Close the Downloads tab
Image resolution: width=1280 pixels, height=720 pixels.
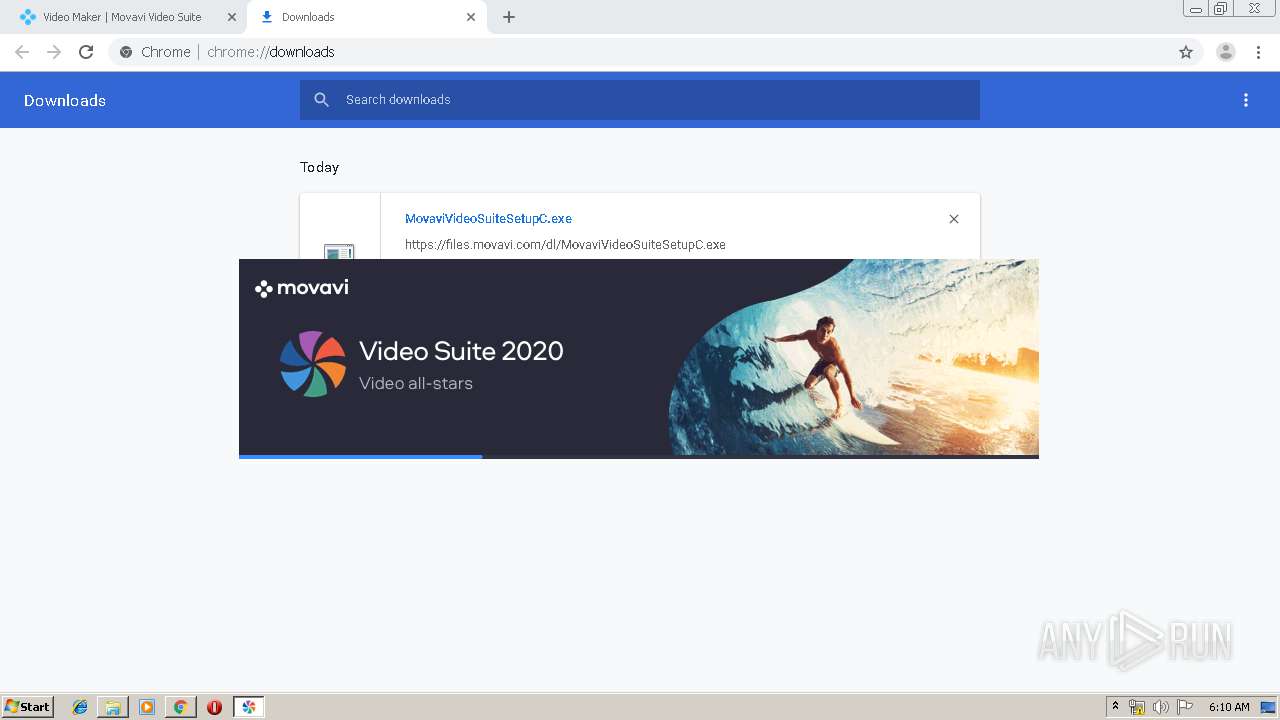tap(471, 17)
